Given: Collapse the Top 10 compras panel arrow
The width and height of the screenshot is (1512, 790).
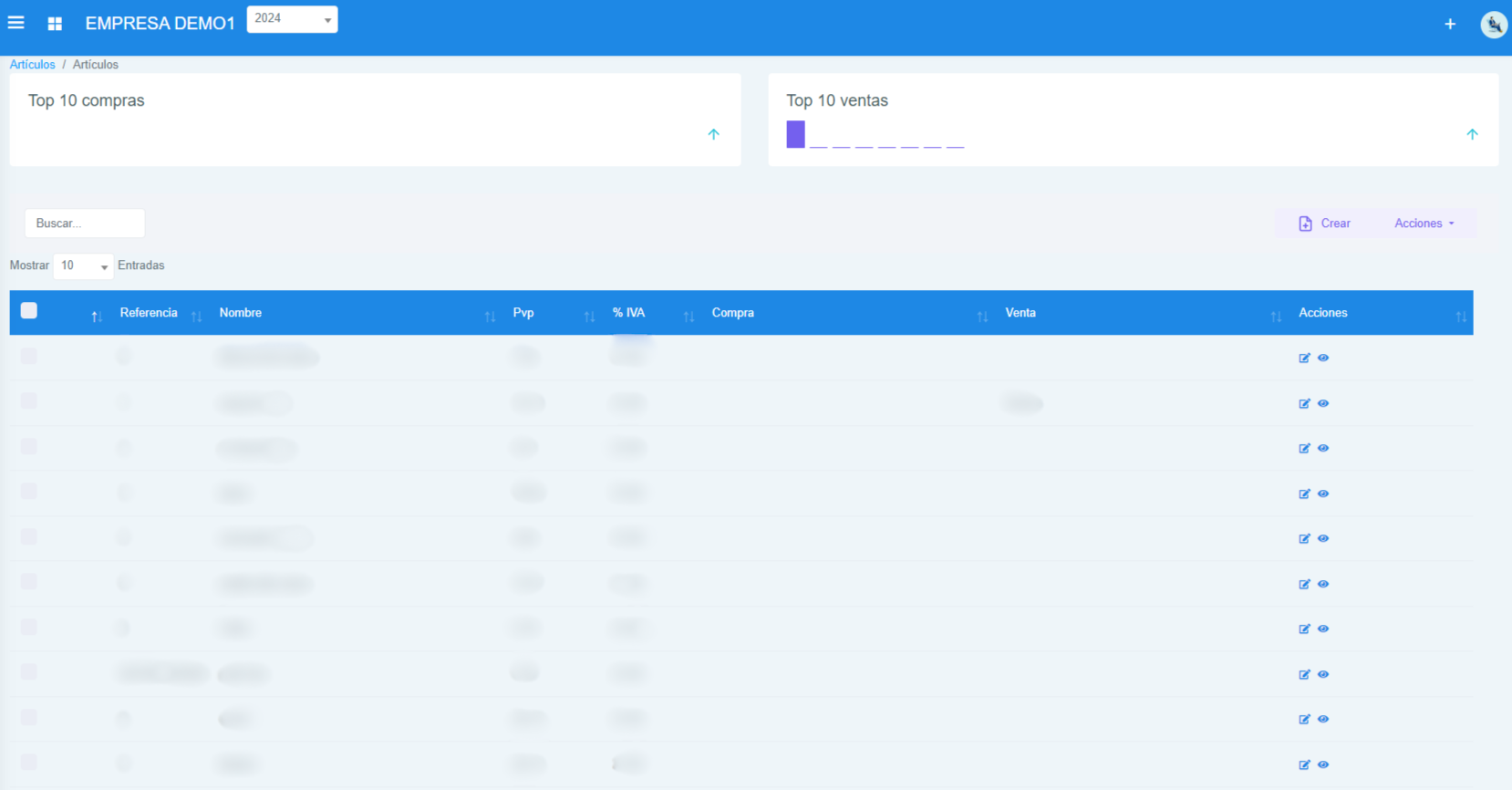Looking at the screenshot, I should click(x=714, y=134).
